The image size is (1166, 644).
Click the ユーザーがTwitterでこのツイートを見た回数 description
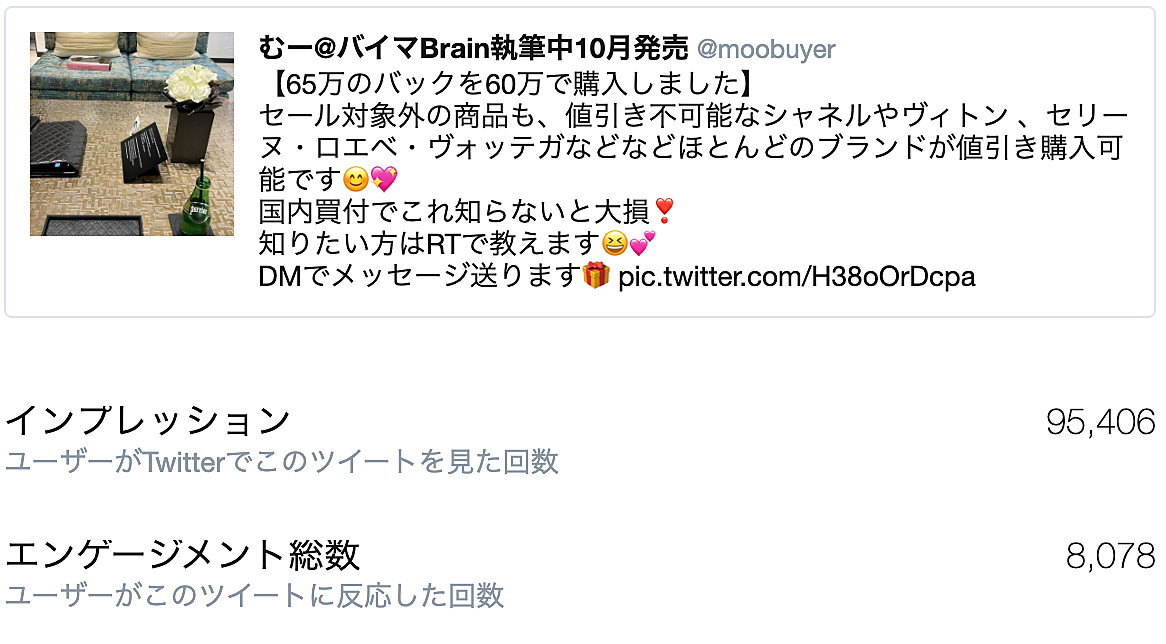click(x=281, y=462)
